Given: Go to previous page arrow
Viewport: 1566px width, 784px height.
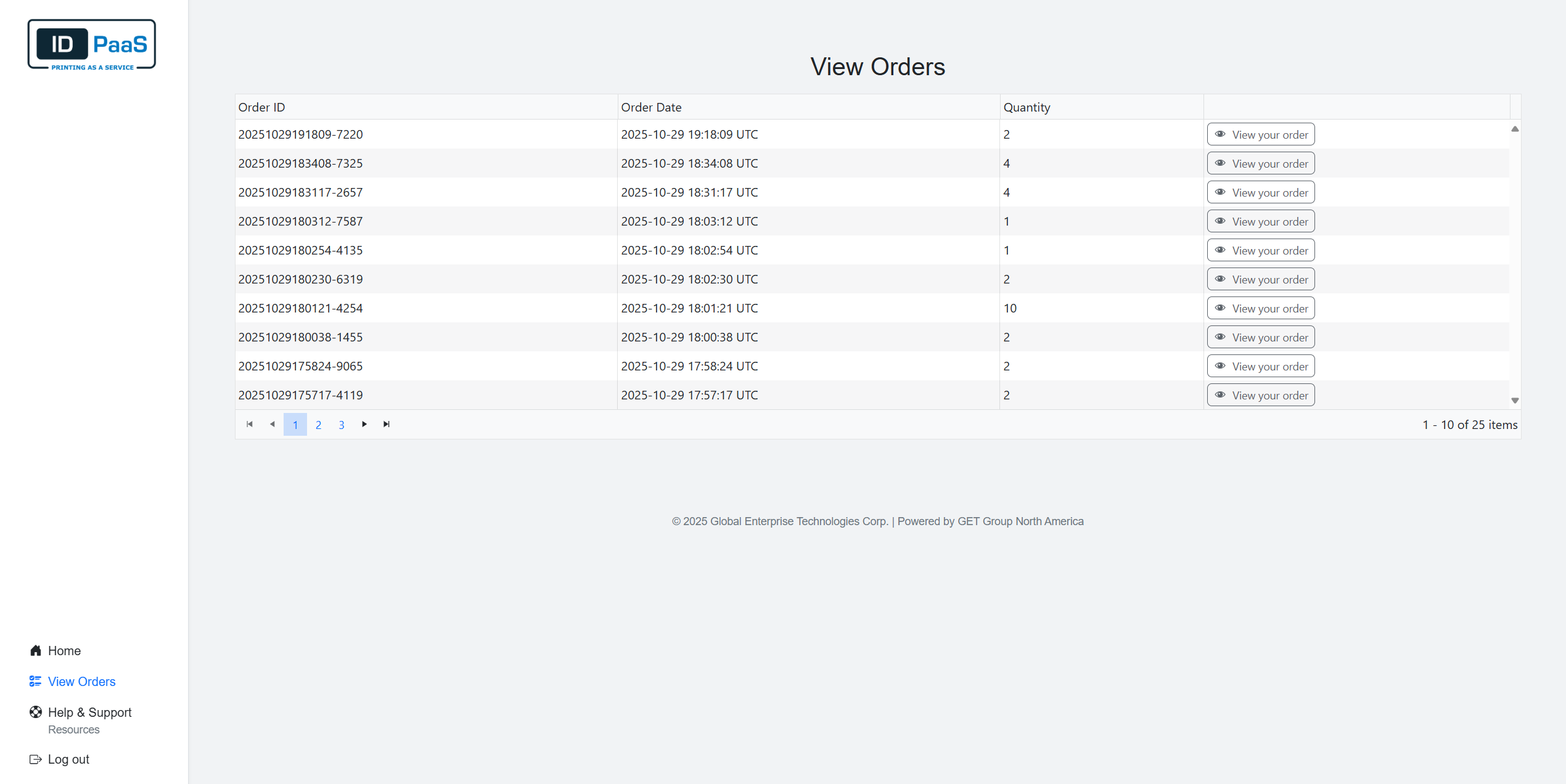Looking at the screenshot, I should click(273, 424).
